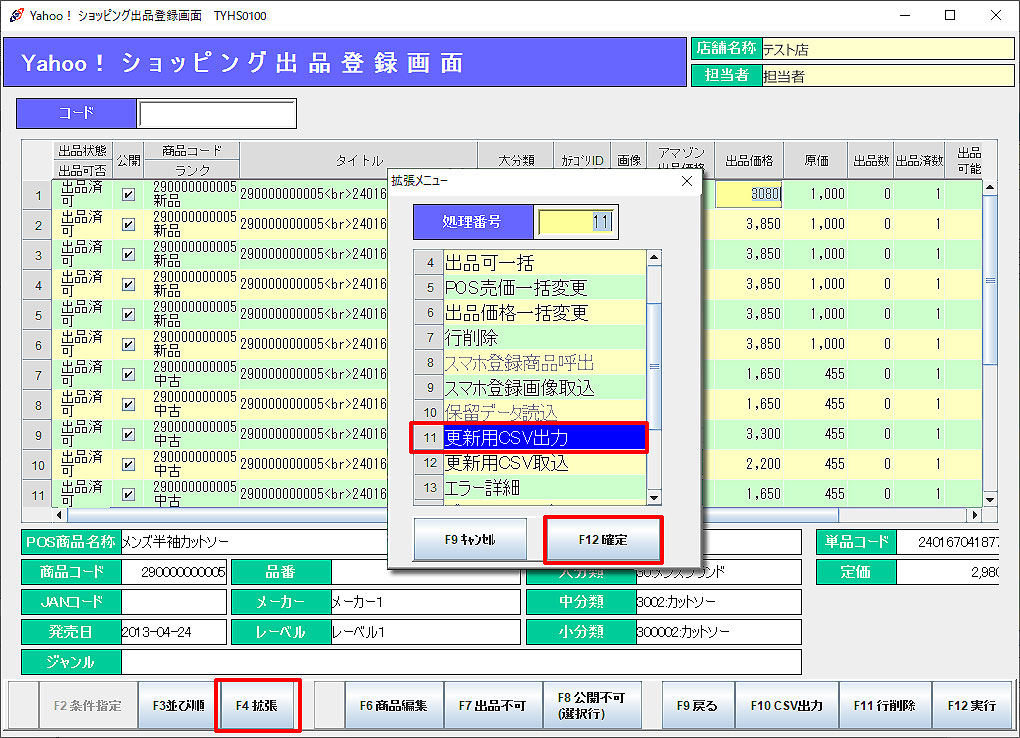The width and height of the screenshot is (1020, 738).
Task: Focus the コード text field
Action: [x=217, y=114]
